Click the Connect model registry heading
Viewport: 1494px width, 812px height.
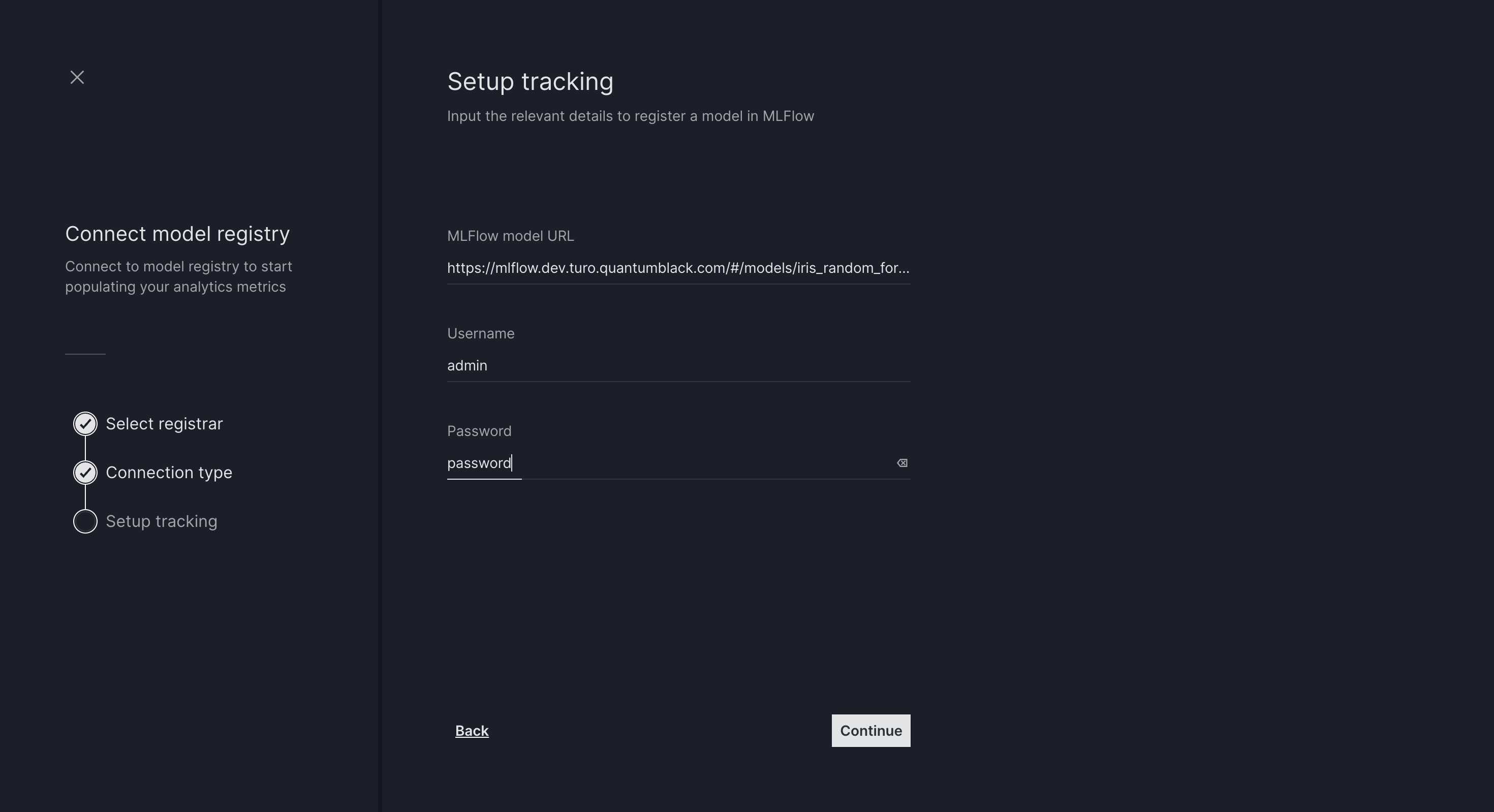point(177,233)
